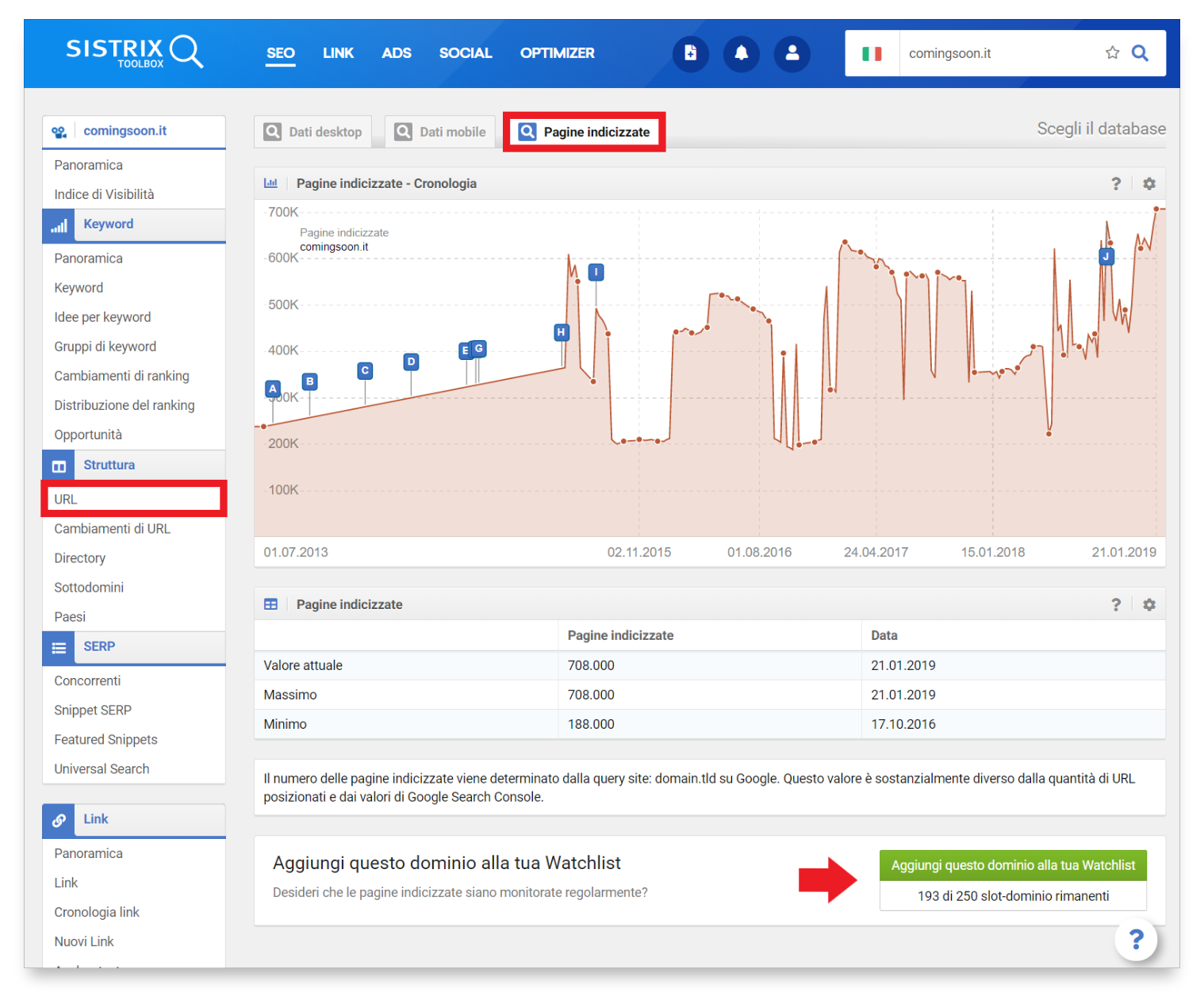Open Gruppi di keyword
This screenshot has width=1204, height=996.
point(105,347)
